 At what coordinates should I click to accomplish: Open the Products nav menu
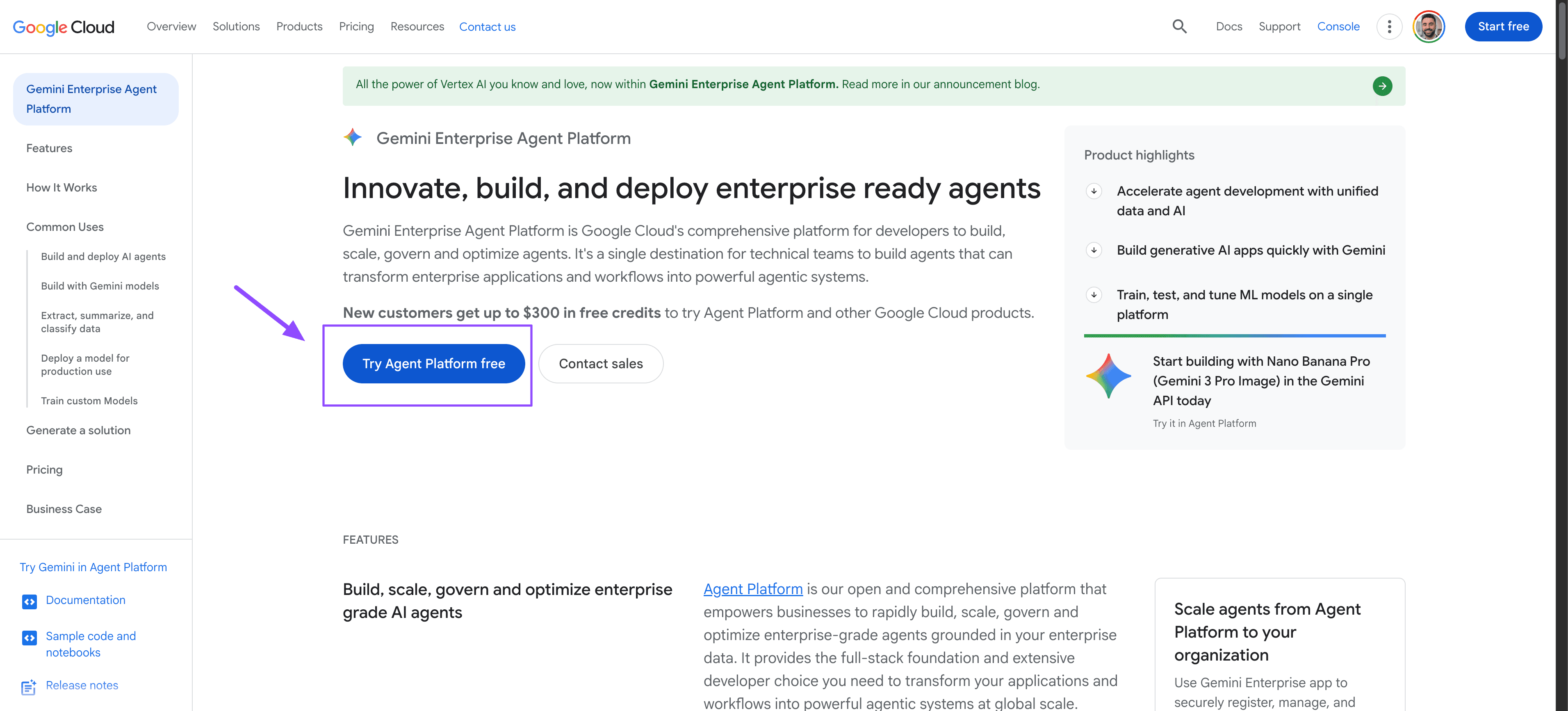299,27
